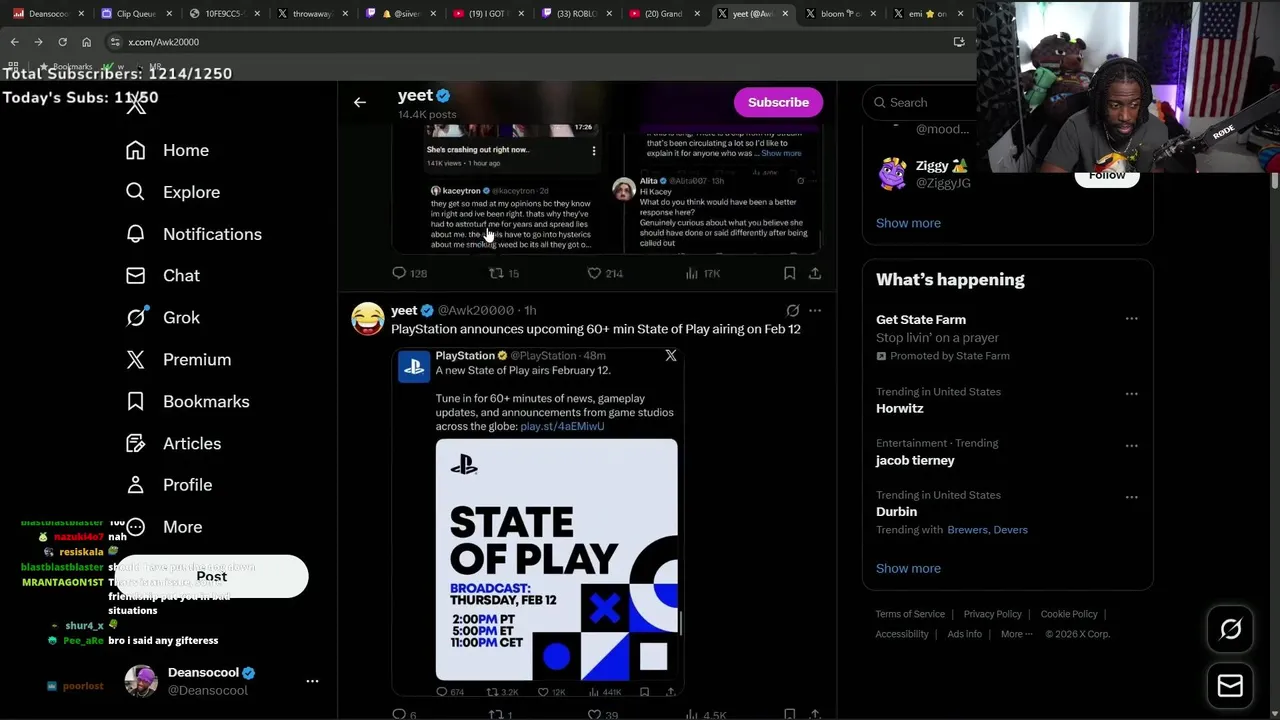This screenshot has width=1280, height=720.
Task: Open floating Grok button
Action: pos(1230,629)
